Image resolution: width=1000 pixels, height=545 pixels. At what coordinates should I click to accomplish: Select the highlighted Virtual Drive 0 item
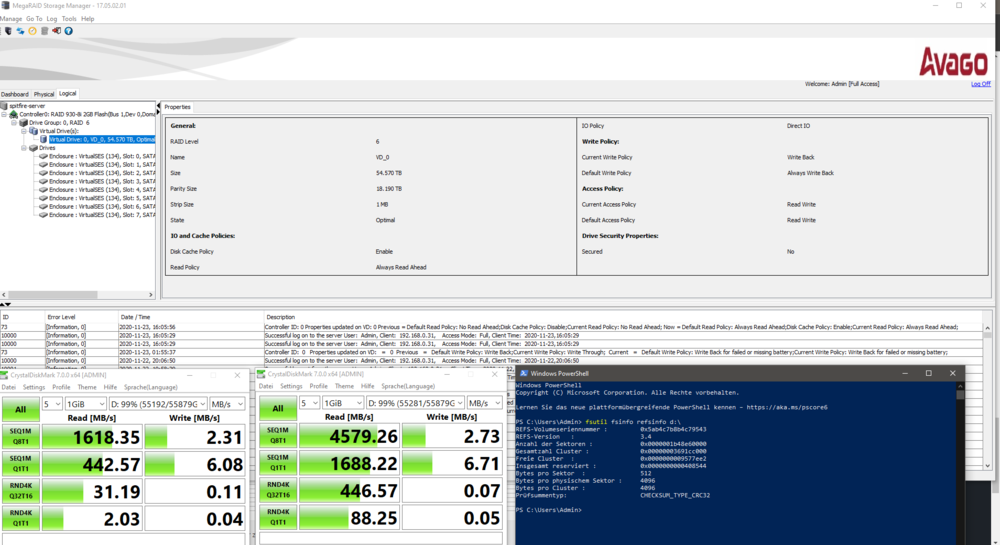coord(100,139)
